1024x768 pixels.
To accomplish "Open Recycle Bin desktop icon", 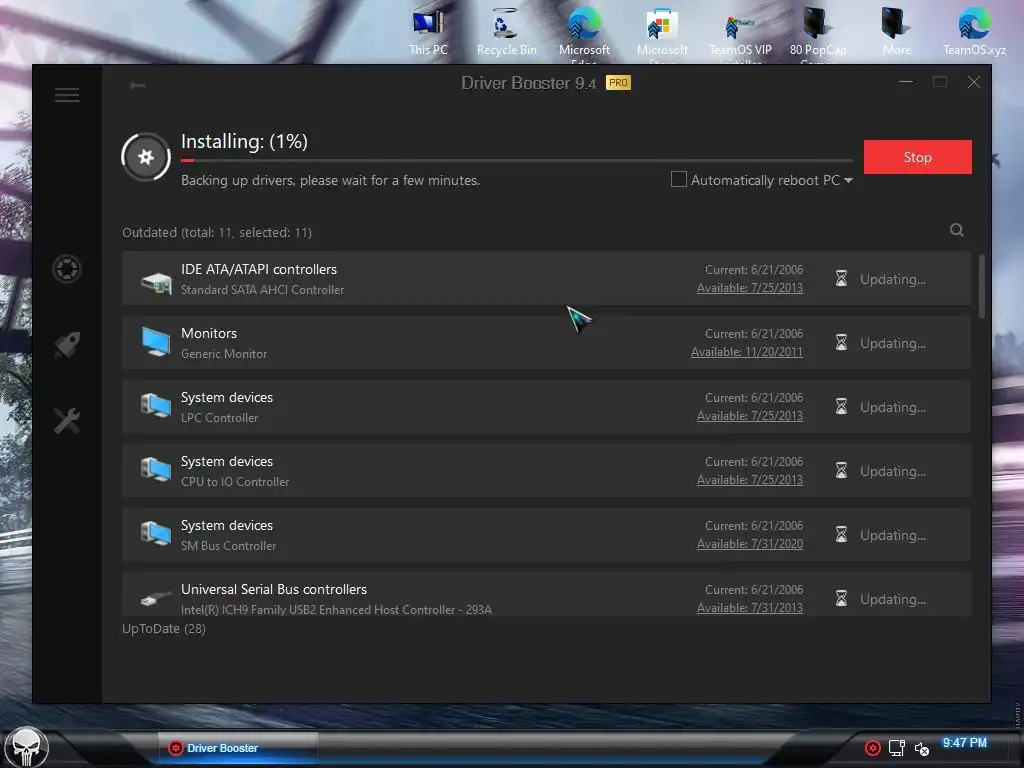I will pyautogui.click(x=506, y=33).
